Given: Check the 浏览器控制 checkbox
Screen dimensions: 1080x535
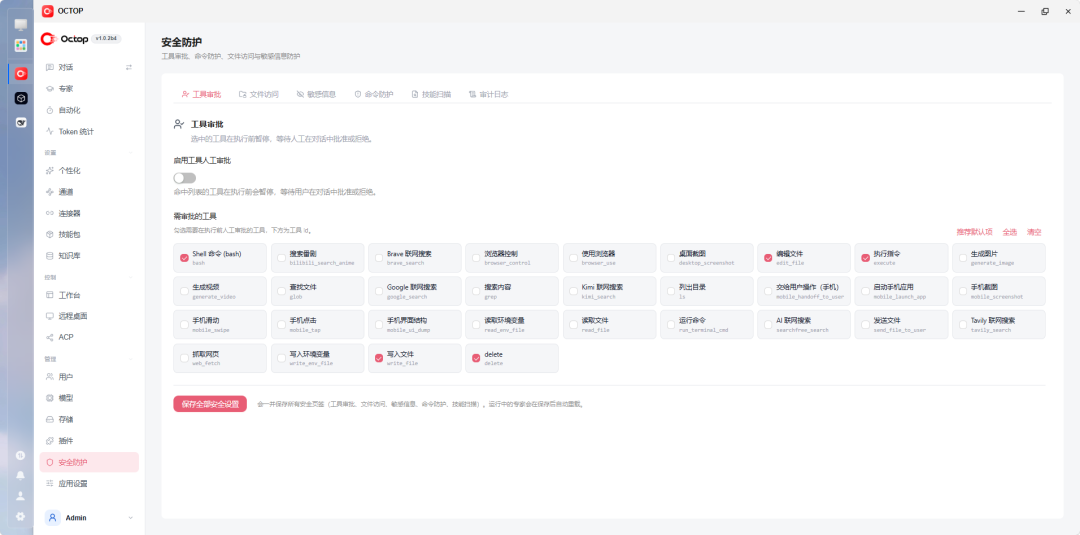Looking at the screenshot, I should 477,258.
